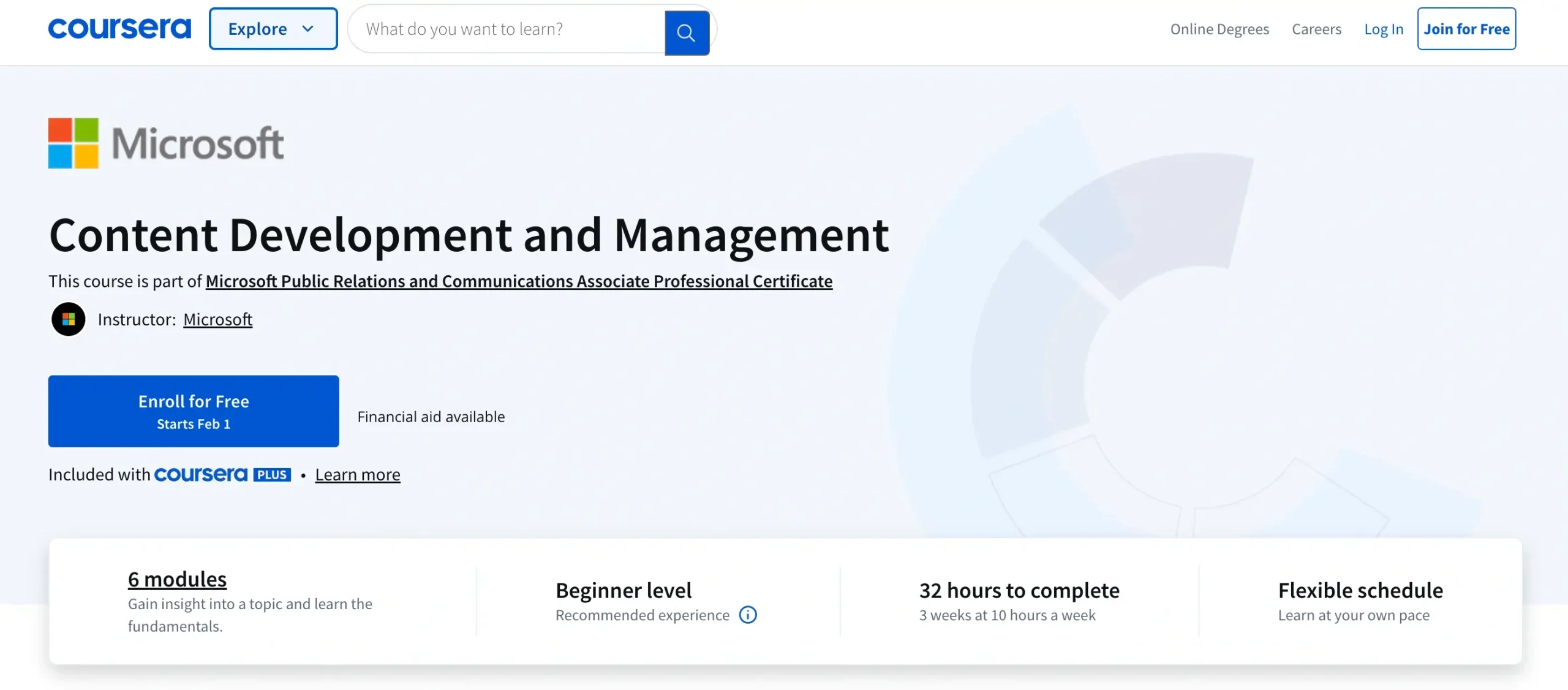The height and width of the screenshot is (690, 1568).
Task: Click the large Microsoft partner logo
Action: point(166,143)
